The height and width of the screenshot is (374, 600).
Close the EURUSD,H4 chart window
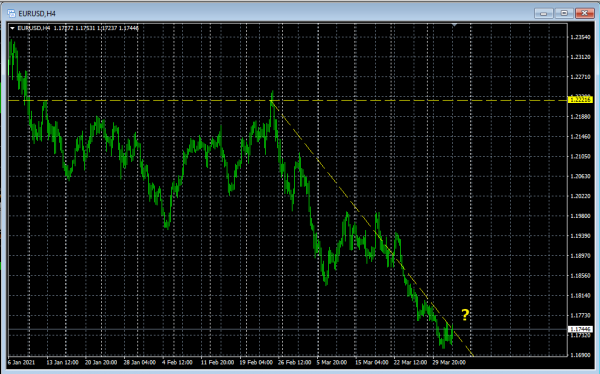pos(584,13)
